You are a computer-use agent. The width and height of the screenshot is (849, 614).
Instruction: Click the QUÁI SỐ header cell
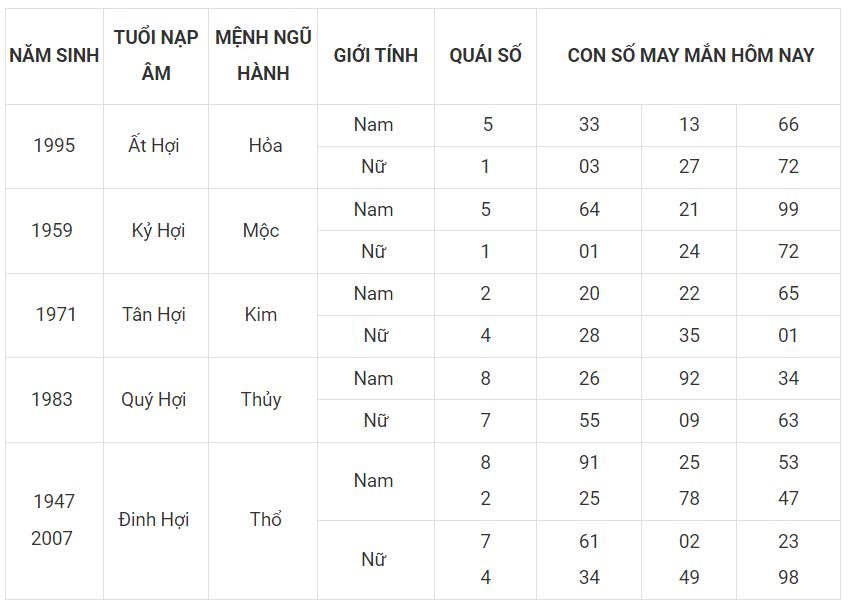click(485, 56)
